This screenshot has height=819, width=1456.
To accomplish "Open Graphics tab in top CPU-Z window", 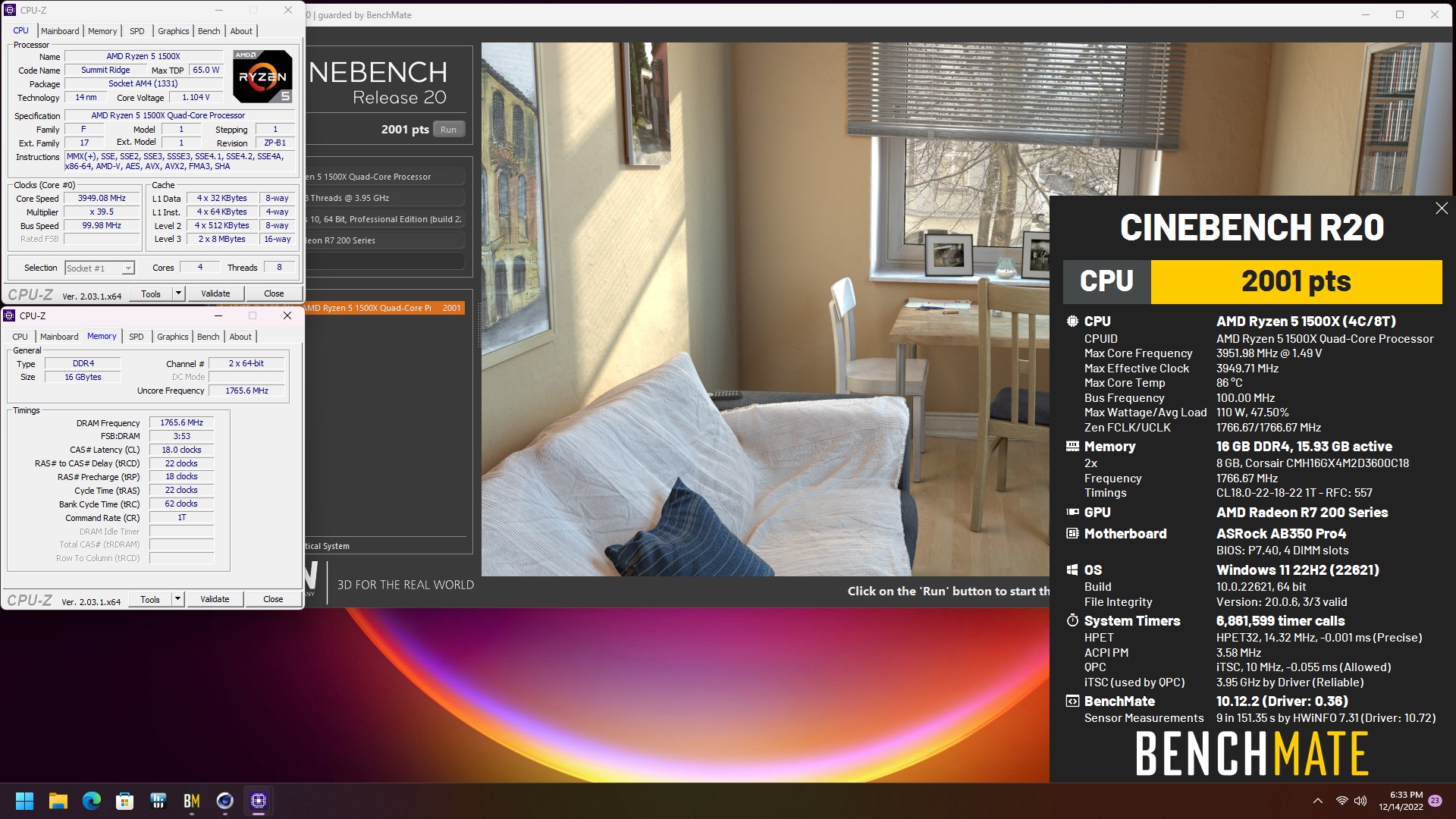I will pyautogui.click(x=174, y=31).
